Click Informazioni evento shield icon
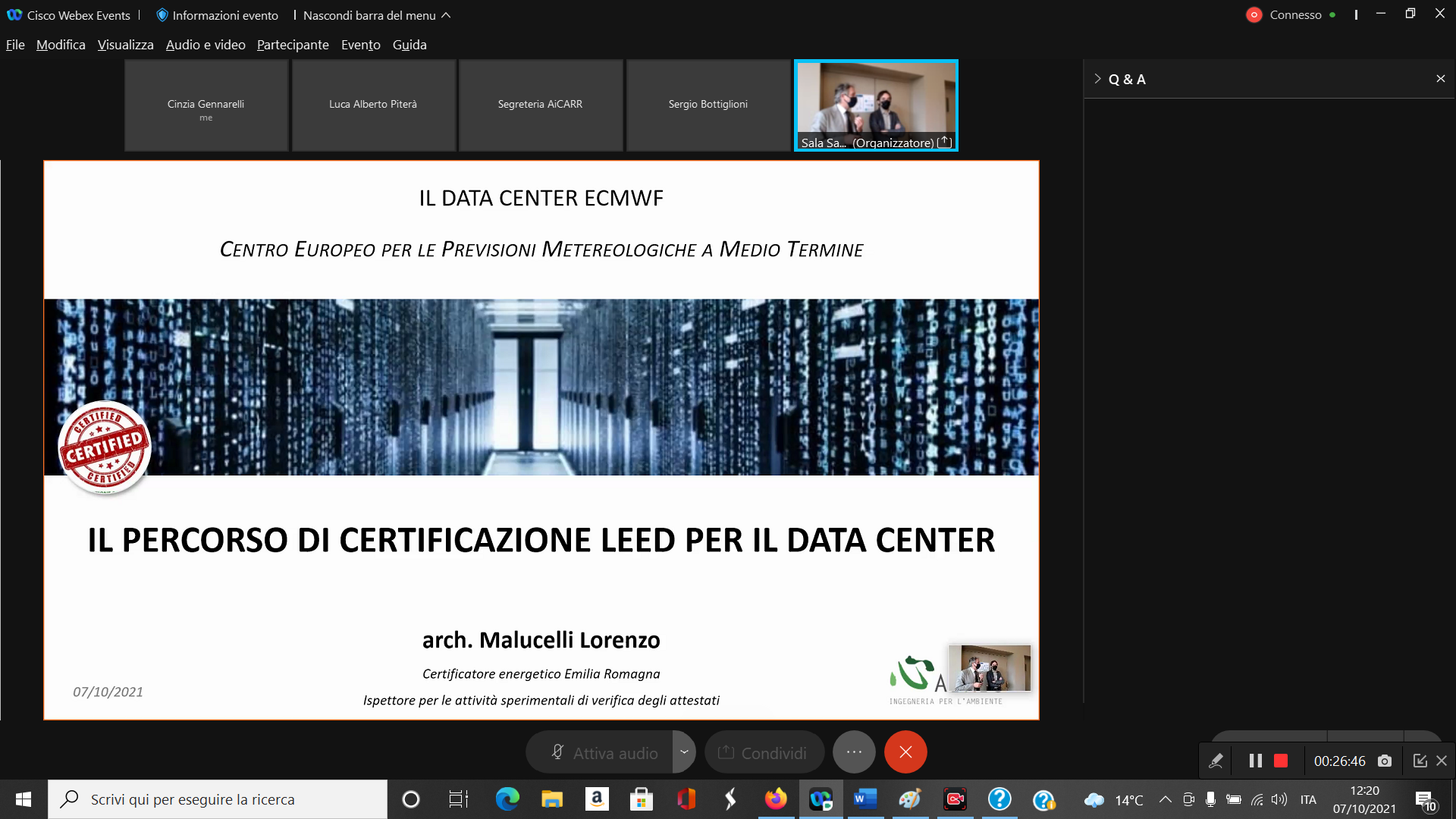Image resolution: width=1456 pixels, height=819 pixels. [162, 15]
